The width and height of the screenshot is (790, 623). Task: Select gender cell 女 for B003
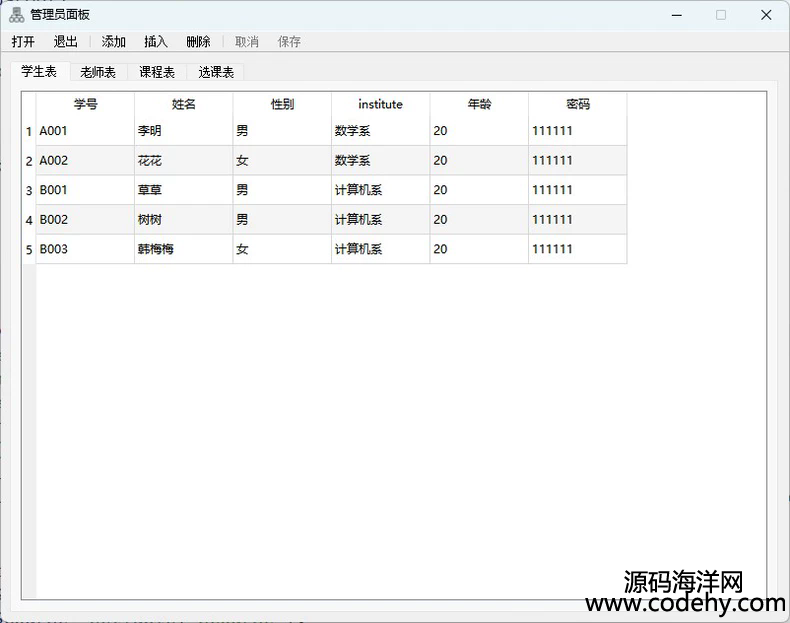click(x=282, y=249)
